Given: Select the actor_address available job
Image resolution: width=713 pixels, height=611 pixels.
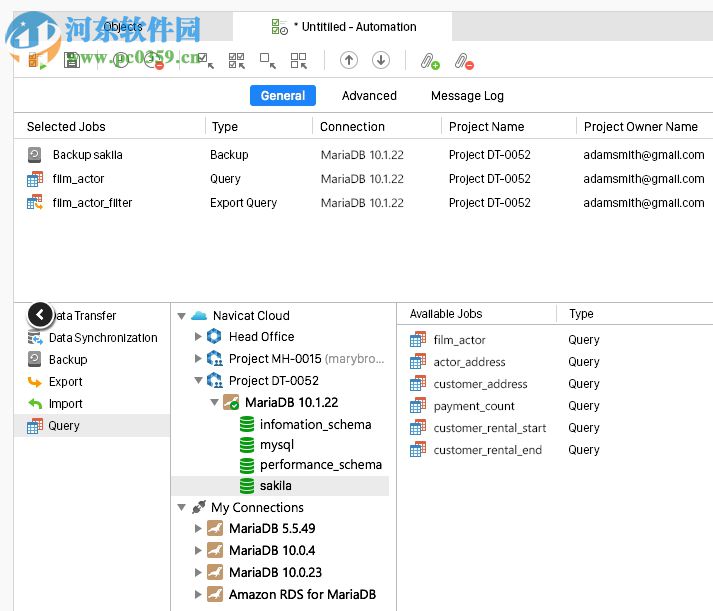Looking at the screenshot, I should (x=469, y=362).
